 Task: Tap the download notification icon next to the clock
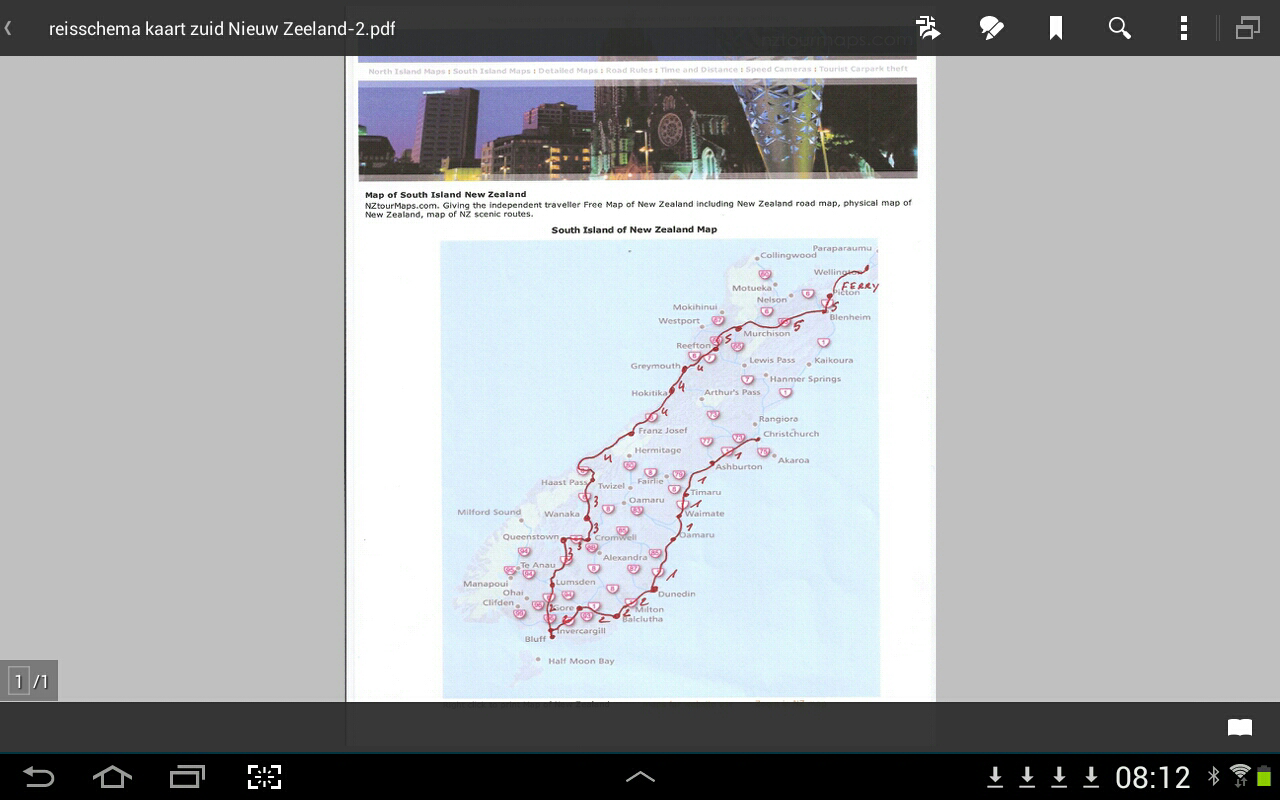tap(1091, 777)
